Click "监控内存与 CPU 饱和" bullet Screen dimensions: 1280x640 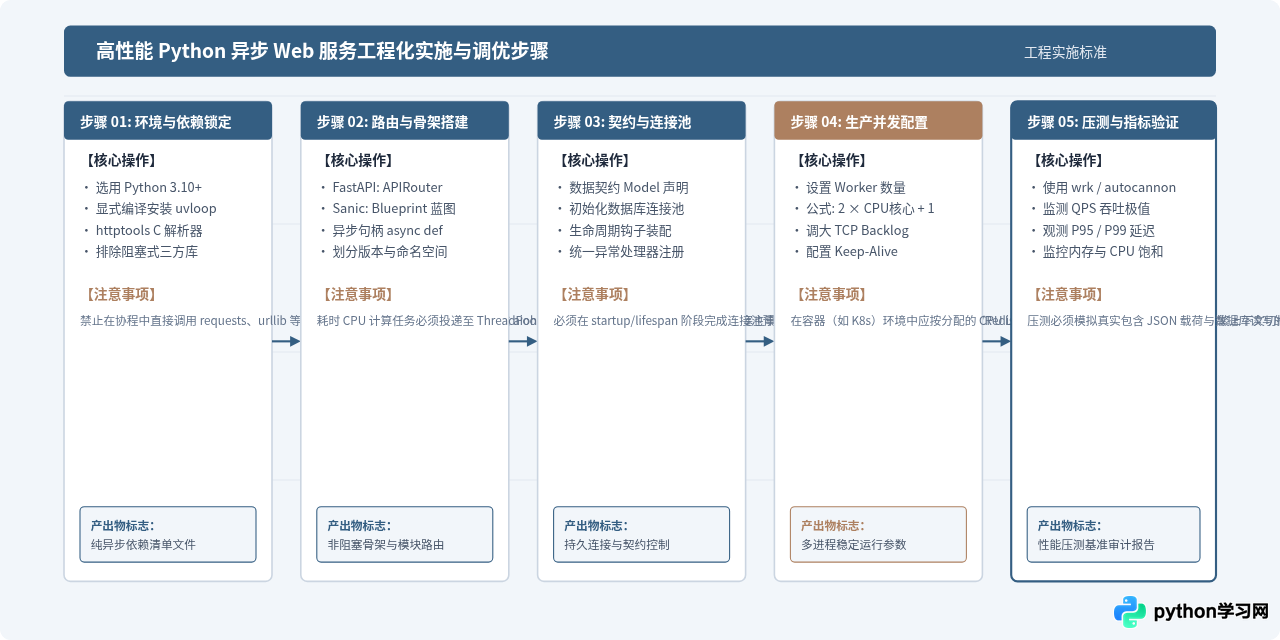[1103, 251]
